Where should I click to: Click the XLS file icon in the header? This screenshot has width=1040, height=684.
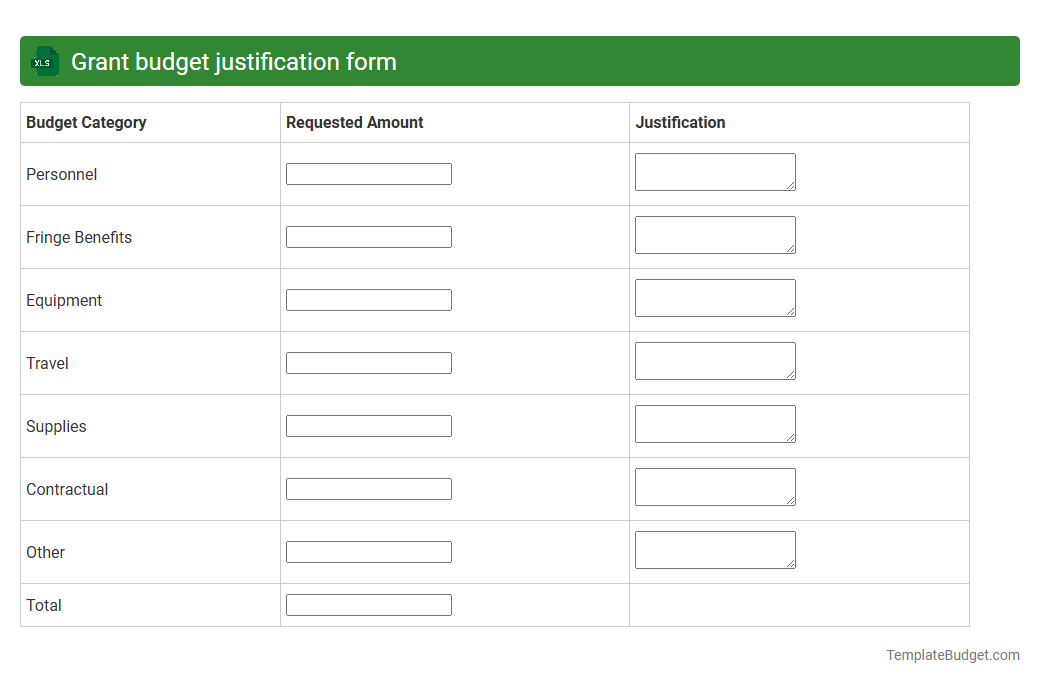click(x=44, y=61)
